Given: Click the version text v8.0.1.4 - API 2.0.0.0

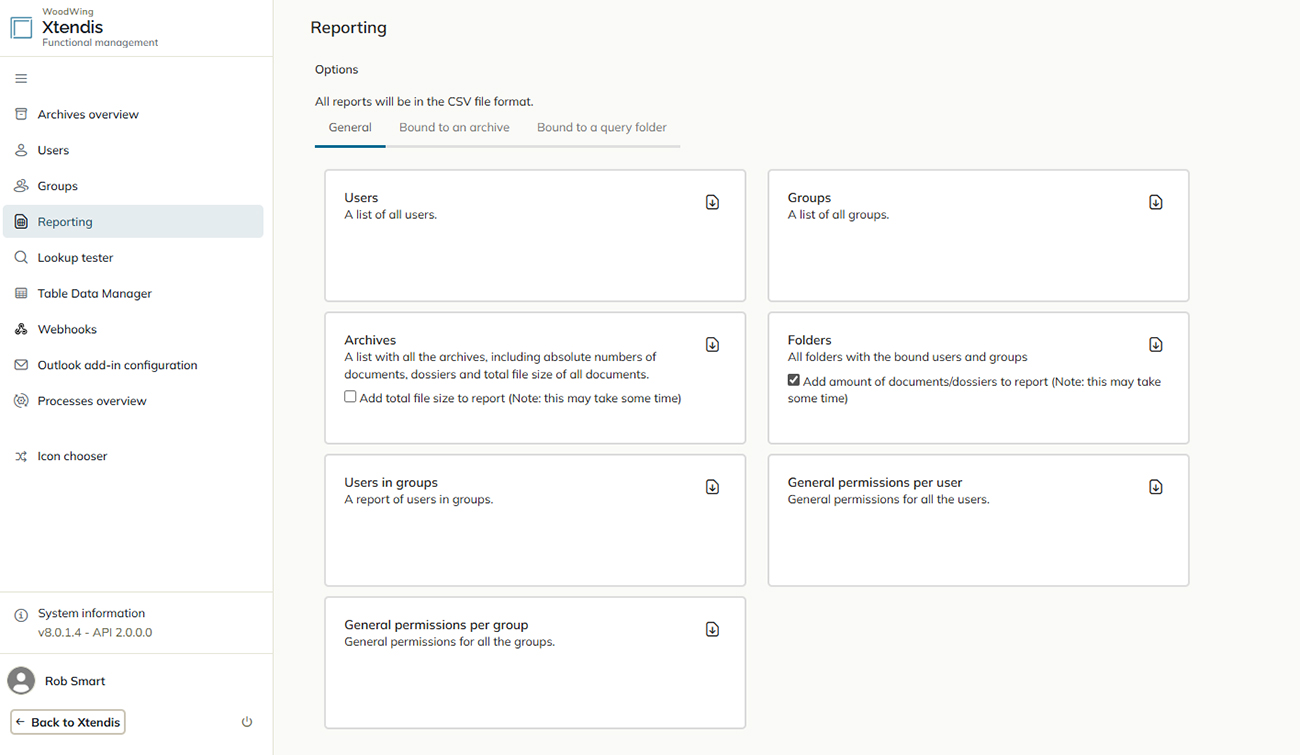Looking at the screenshot, I should point(95,632).
